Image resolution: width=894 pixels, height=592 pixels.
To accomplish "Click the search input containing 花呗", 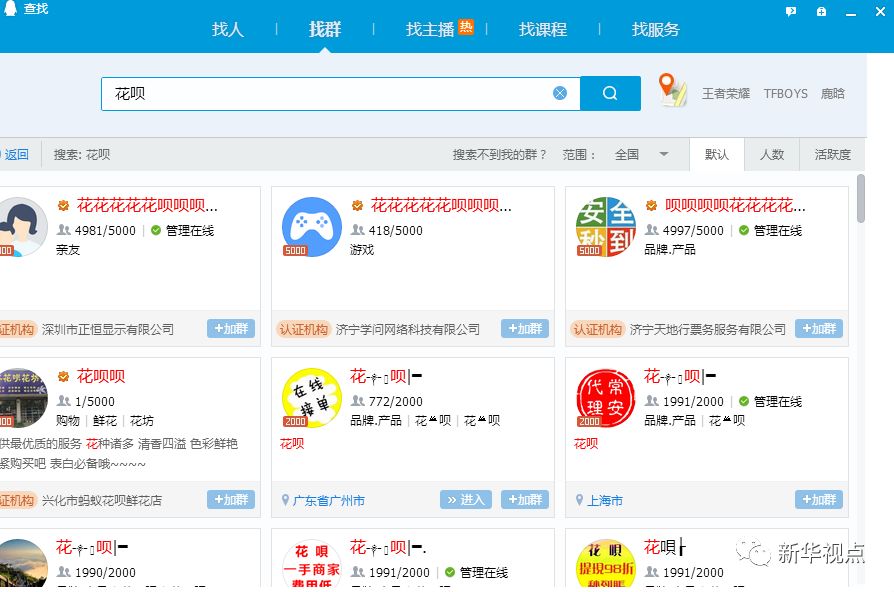I will pos(300,92).
